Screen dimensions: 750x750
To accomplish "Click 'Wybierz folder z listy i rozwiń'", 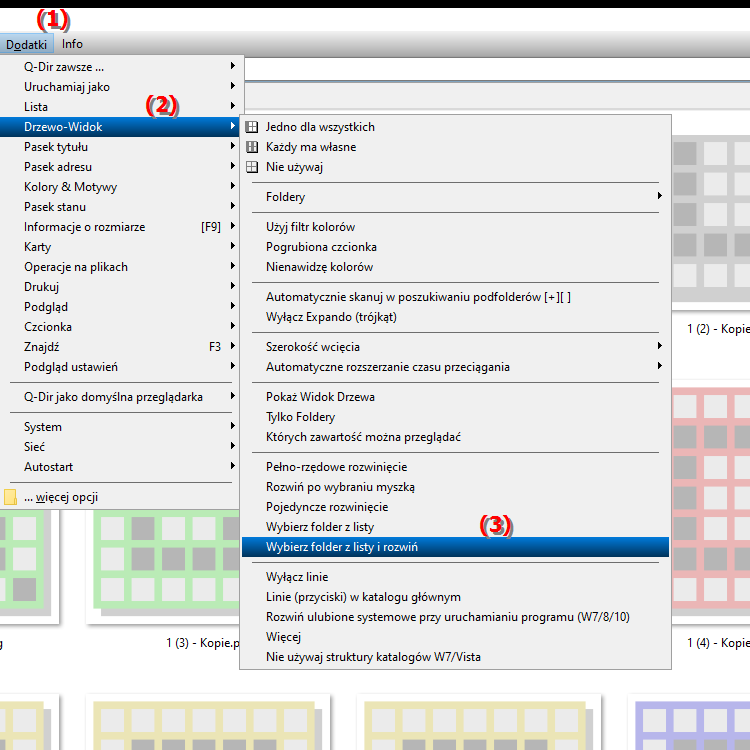I will (455, 547).
